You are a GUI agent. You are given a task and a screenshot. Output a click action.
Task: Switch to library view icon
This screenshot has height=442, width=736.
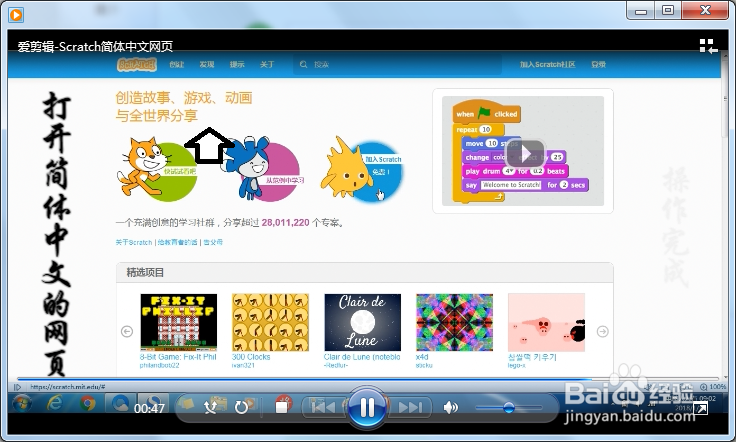point(708,46)
